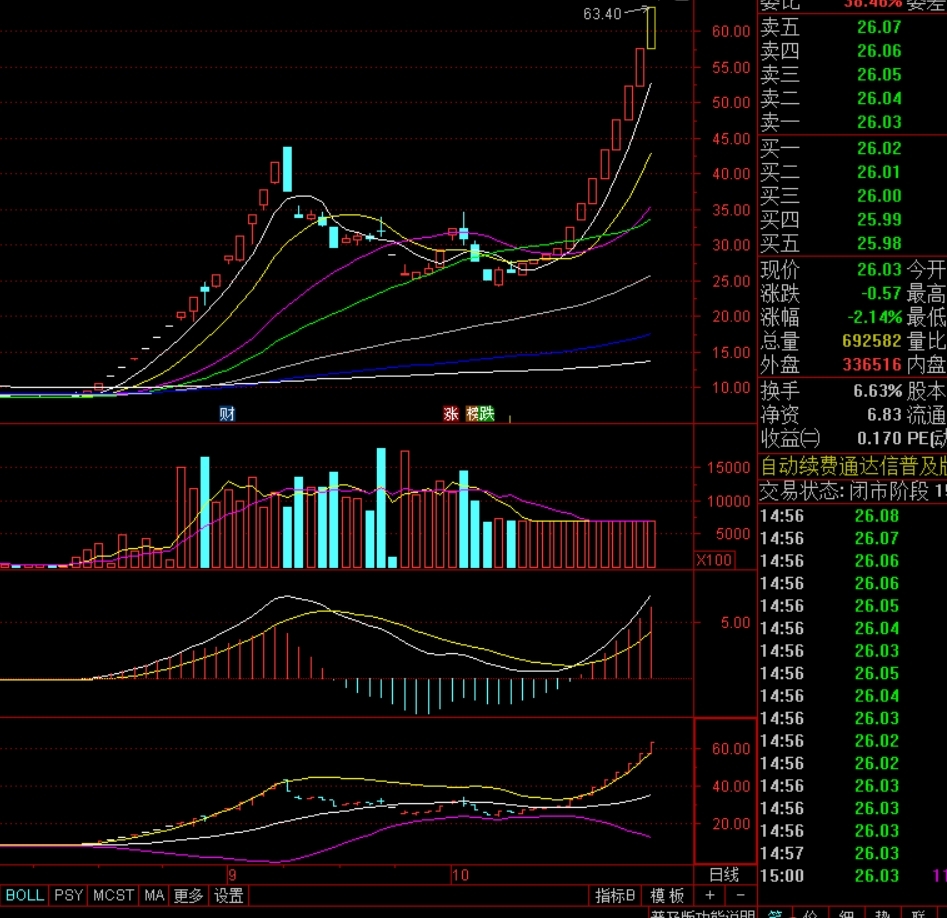
Task: Click the 净资 value 6.83
Action: point(884,414)
